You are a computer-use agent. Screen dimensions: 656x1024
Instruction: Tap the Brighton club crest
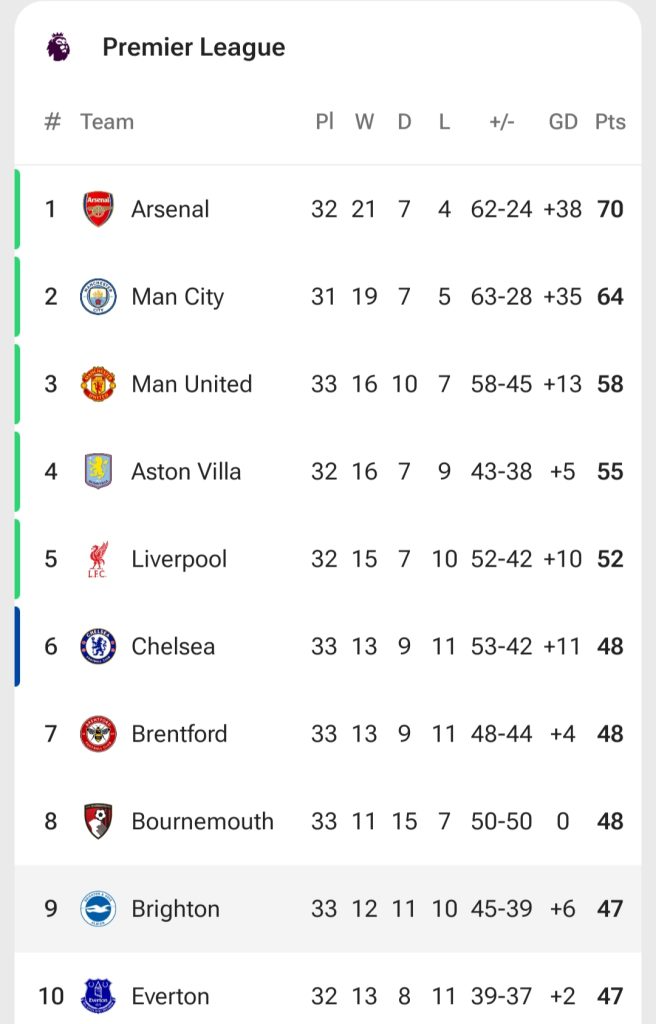click(x=98, y=909)
